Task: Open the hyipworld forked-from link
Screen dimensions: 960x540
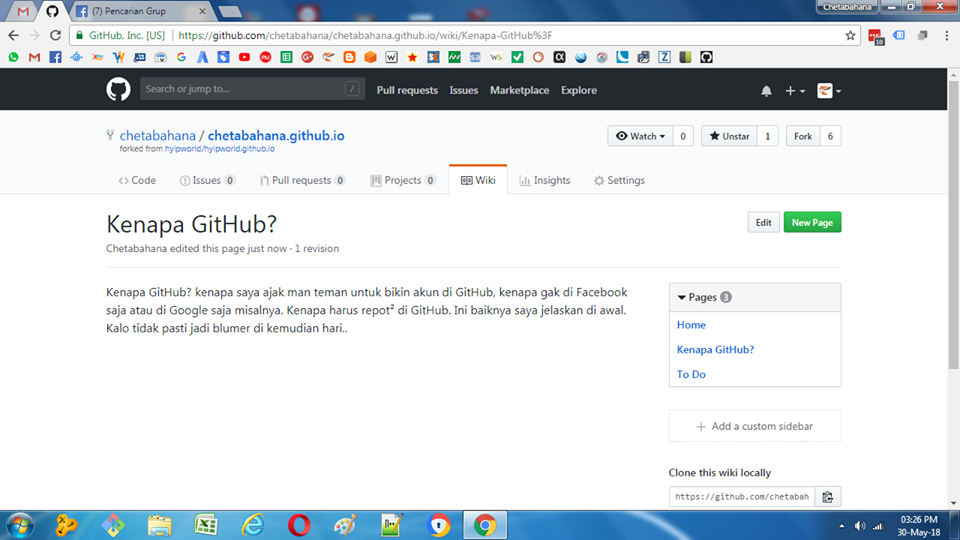Action: (219, 149)
